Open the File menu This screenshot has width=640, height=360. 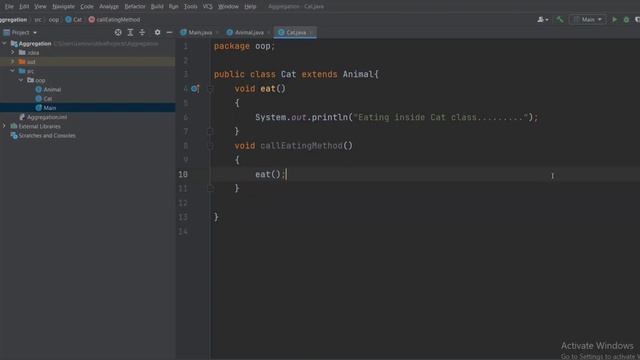click(9, 7)
